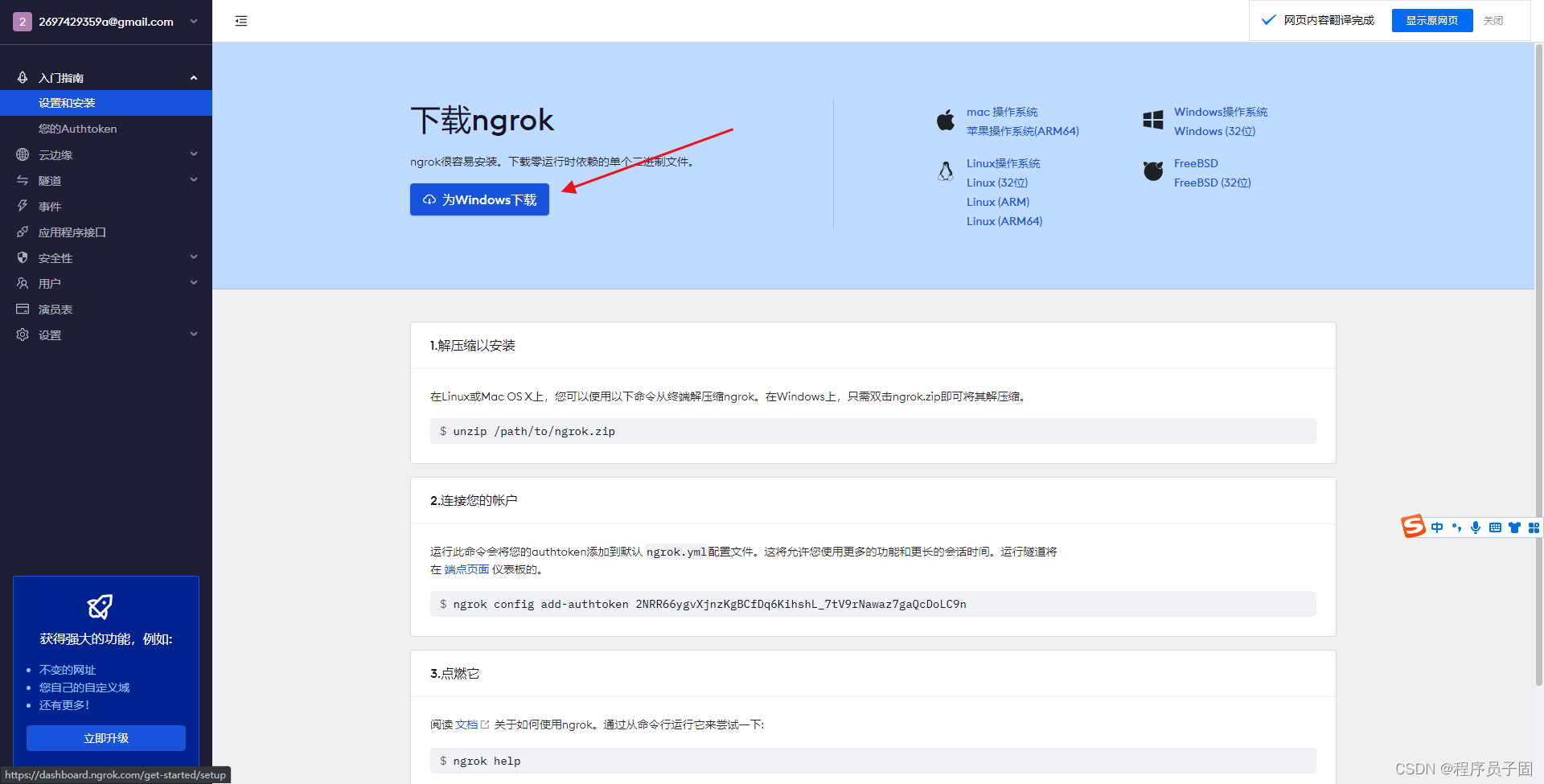Open the Linux操作系统 download link

tap(1003, 163)
